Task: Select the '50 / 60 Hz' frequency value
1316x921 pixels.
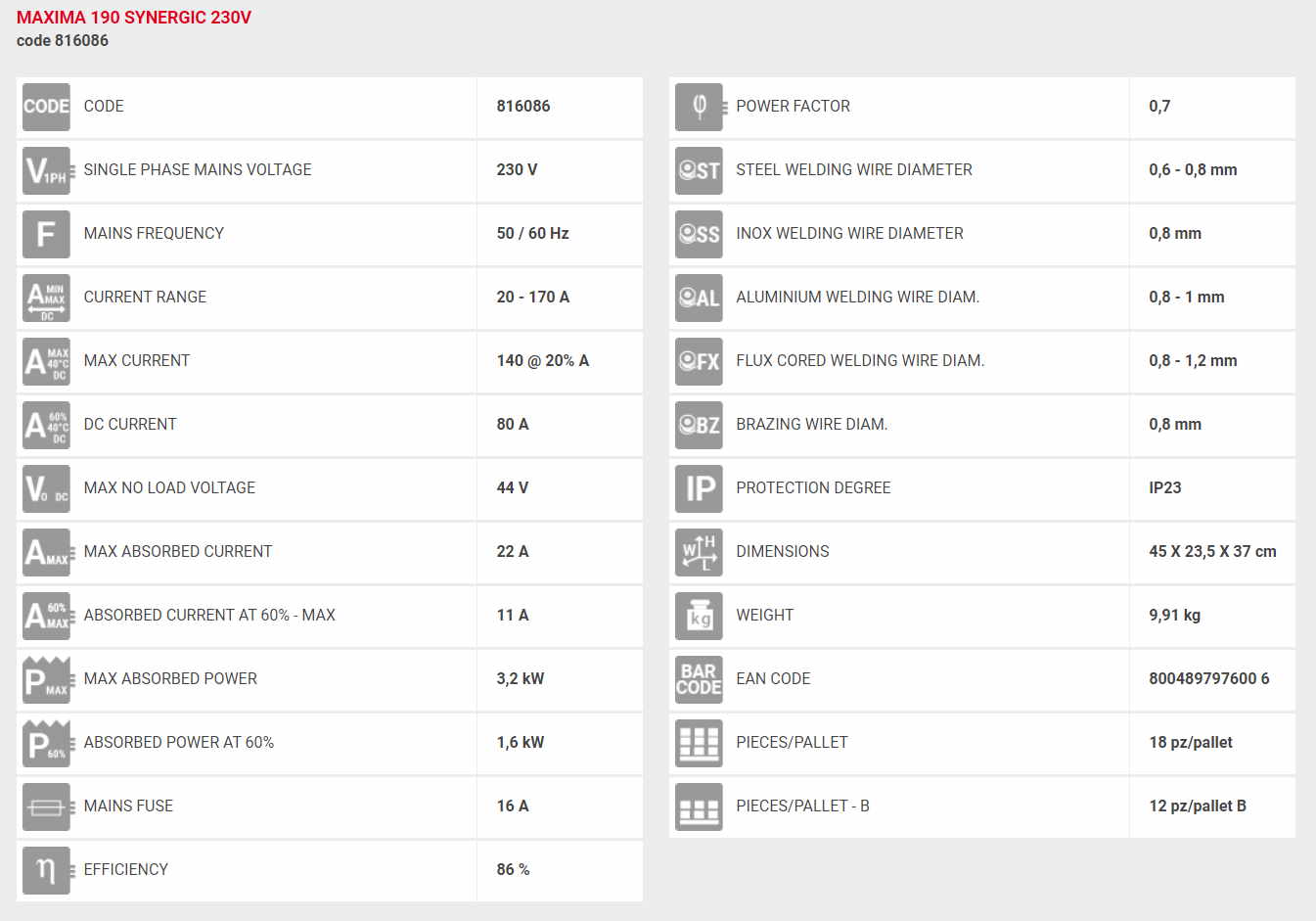Action: coord(532,234)
